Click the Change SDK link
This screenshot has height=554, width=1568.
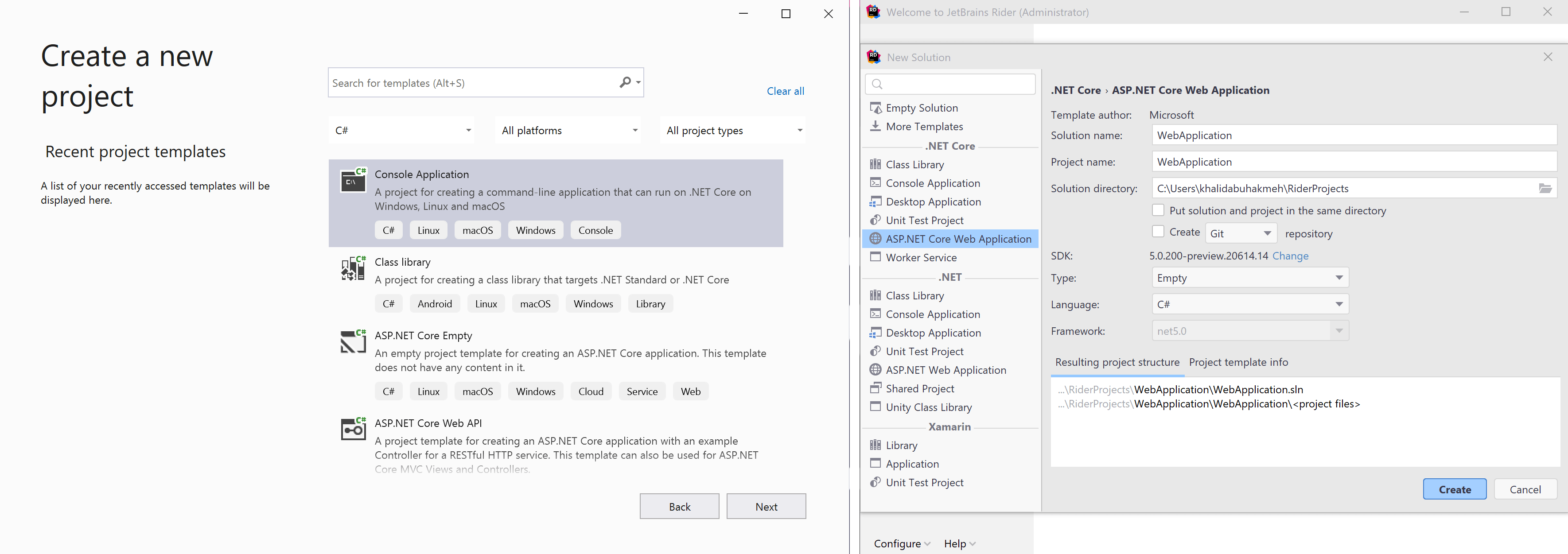1290,256
